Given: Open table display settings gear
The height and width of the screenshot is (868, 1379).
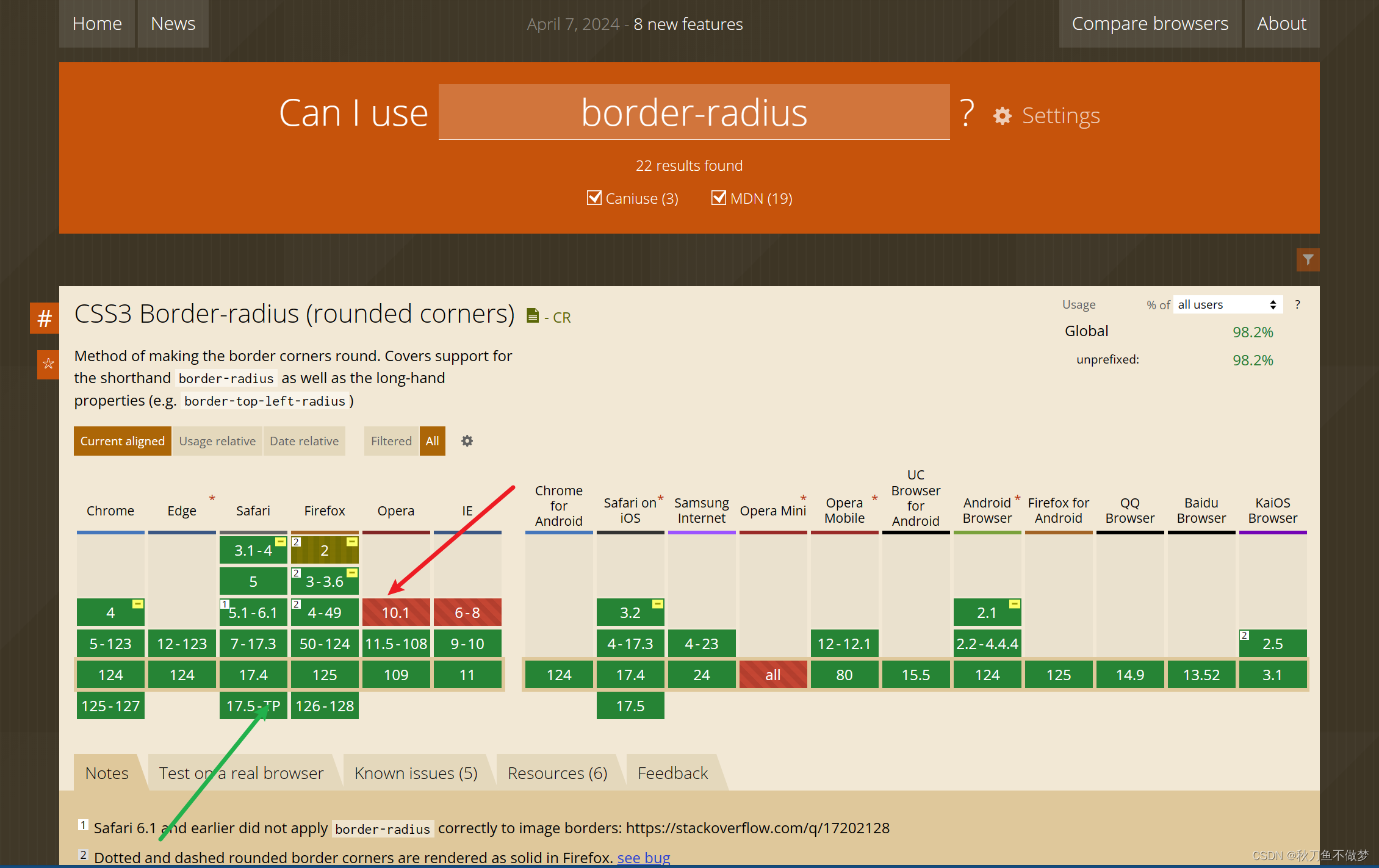Looking at the screenshot, I should pyautogui.click(x=467, y=441).
